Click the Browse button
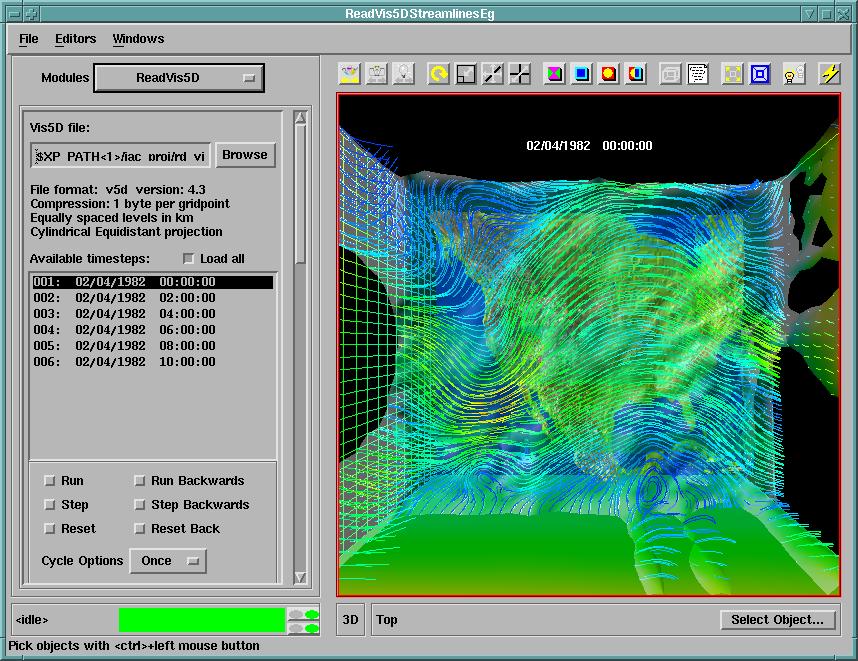The height and width of the screenshot is (661, 858). pyautogui.click(x=245, y=155)
